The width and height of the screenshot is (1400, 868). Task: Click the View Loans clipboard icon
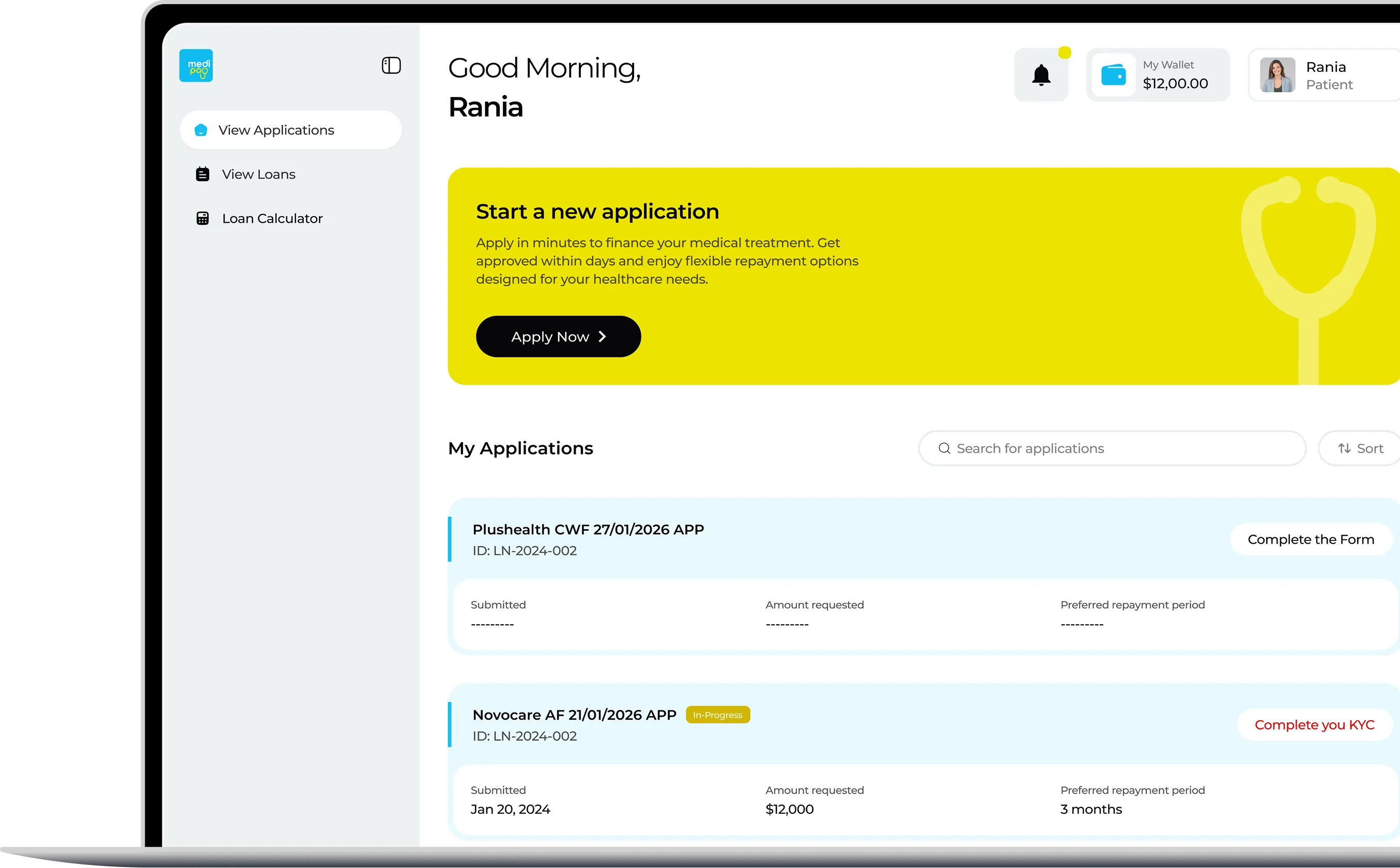pyautogui.click(x=203, y=174)
